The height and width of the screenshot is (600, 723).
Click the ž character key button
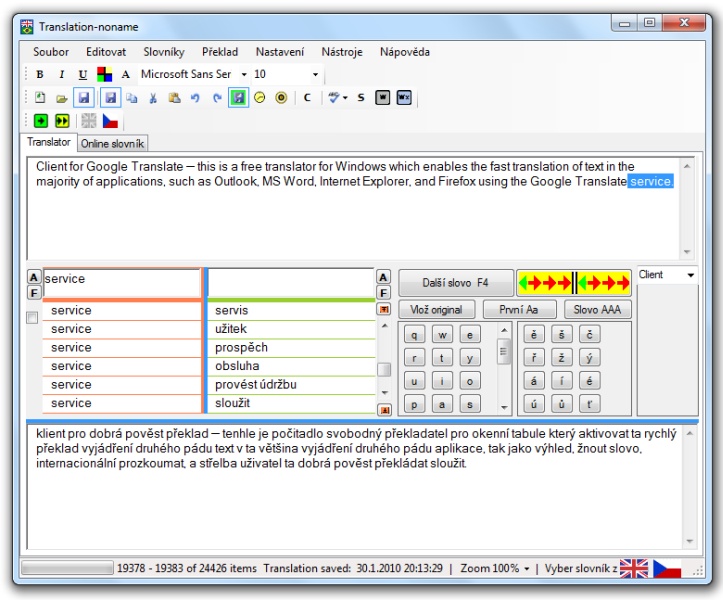click(x=562, y=358)
